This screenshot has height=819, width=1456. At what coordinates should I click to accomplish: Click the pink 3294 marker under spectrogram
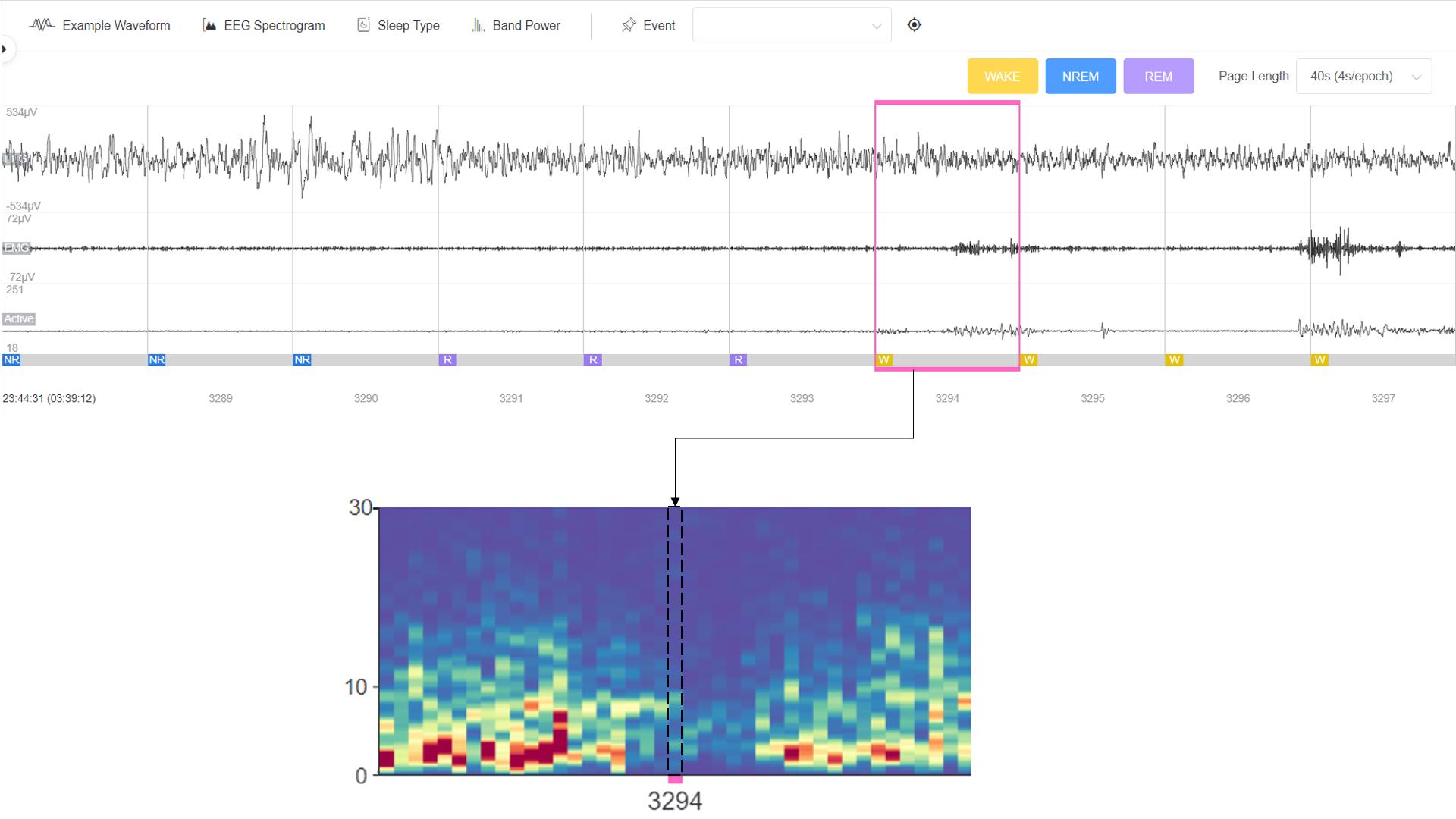[x=675, y=780]
